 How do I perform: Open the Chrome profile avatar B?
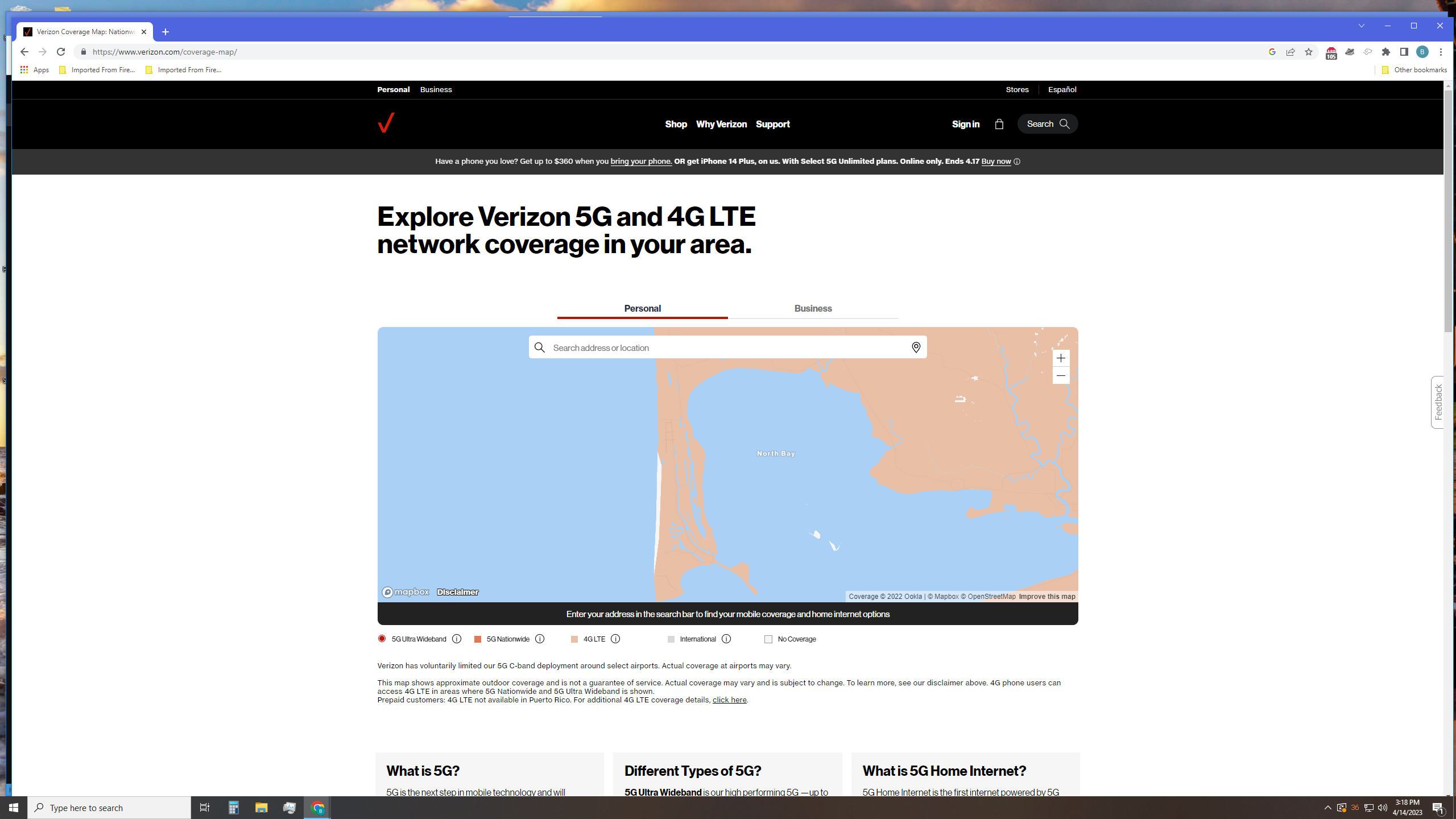pos(1422,52)
